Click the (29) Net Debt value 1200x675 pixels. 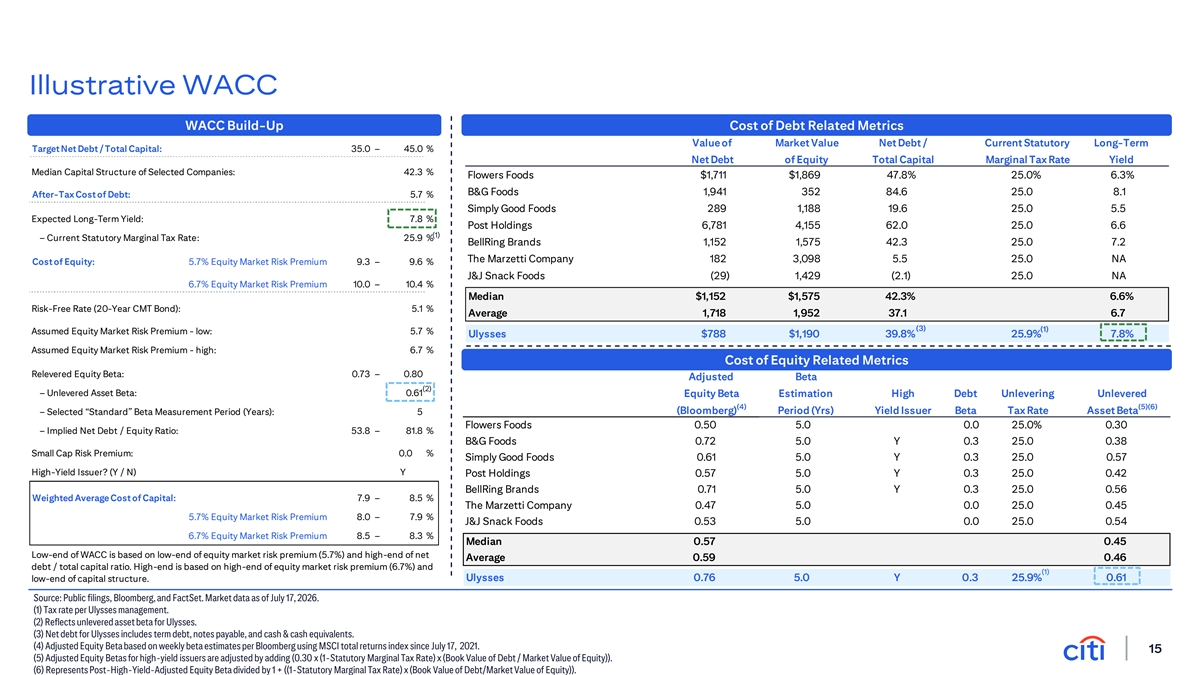pos(718,276)
